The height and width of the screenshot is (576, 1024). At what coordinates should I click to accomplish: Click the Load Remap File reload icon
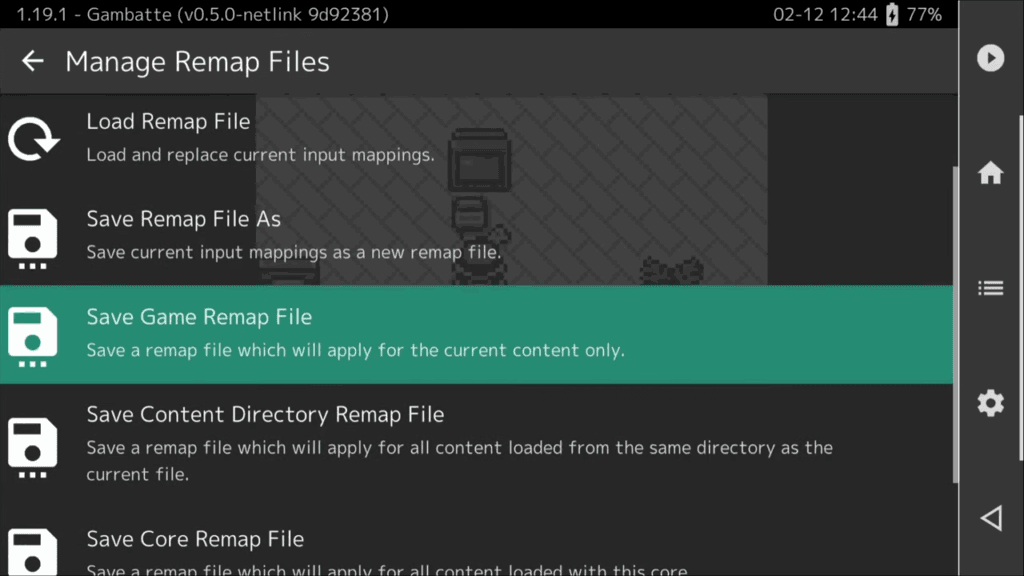[33, 139]
